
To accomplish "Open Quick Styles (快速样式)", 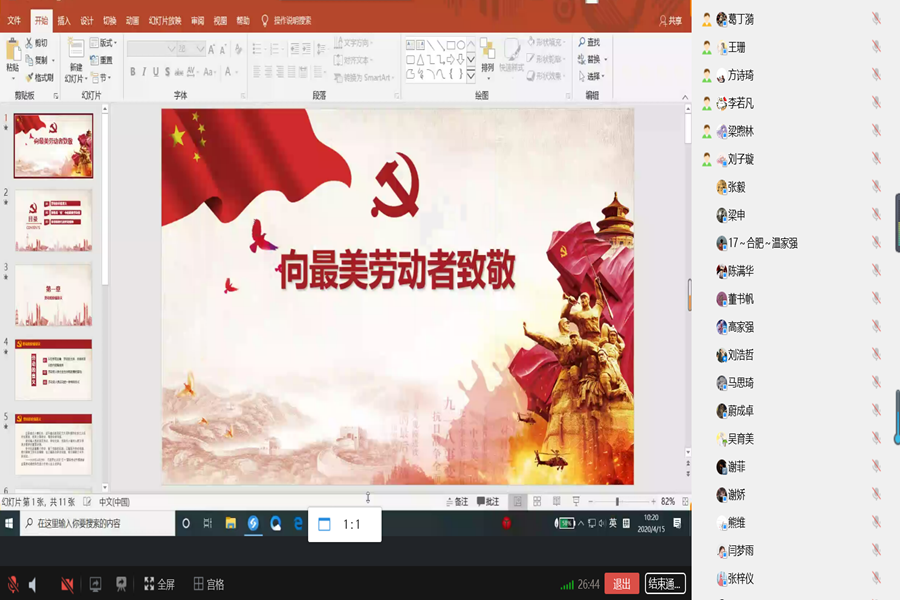I will [x=511, y=56].
